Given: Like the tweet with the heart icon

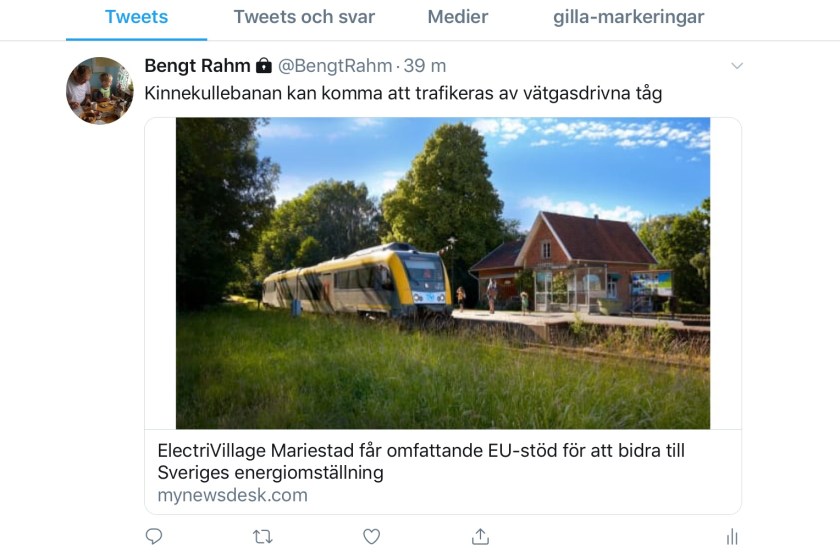Looking at the screenshot, I should pyautogui.click(x=371, y=537).
